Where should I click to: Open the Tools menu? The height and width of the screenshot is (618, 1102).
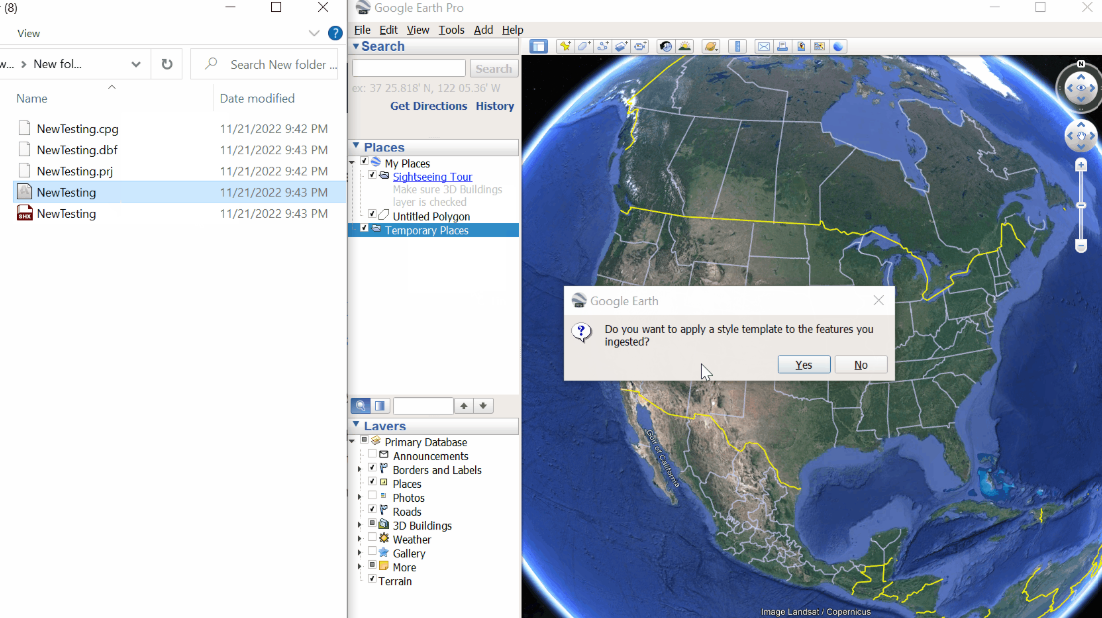[452, 29]
